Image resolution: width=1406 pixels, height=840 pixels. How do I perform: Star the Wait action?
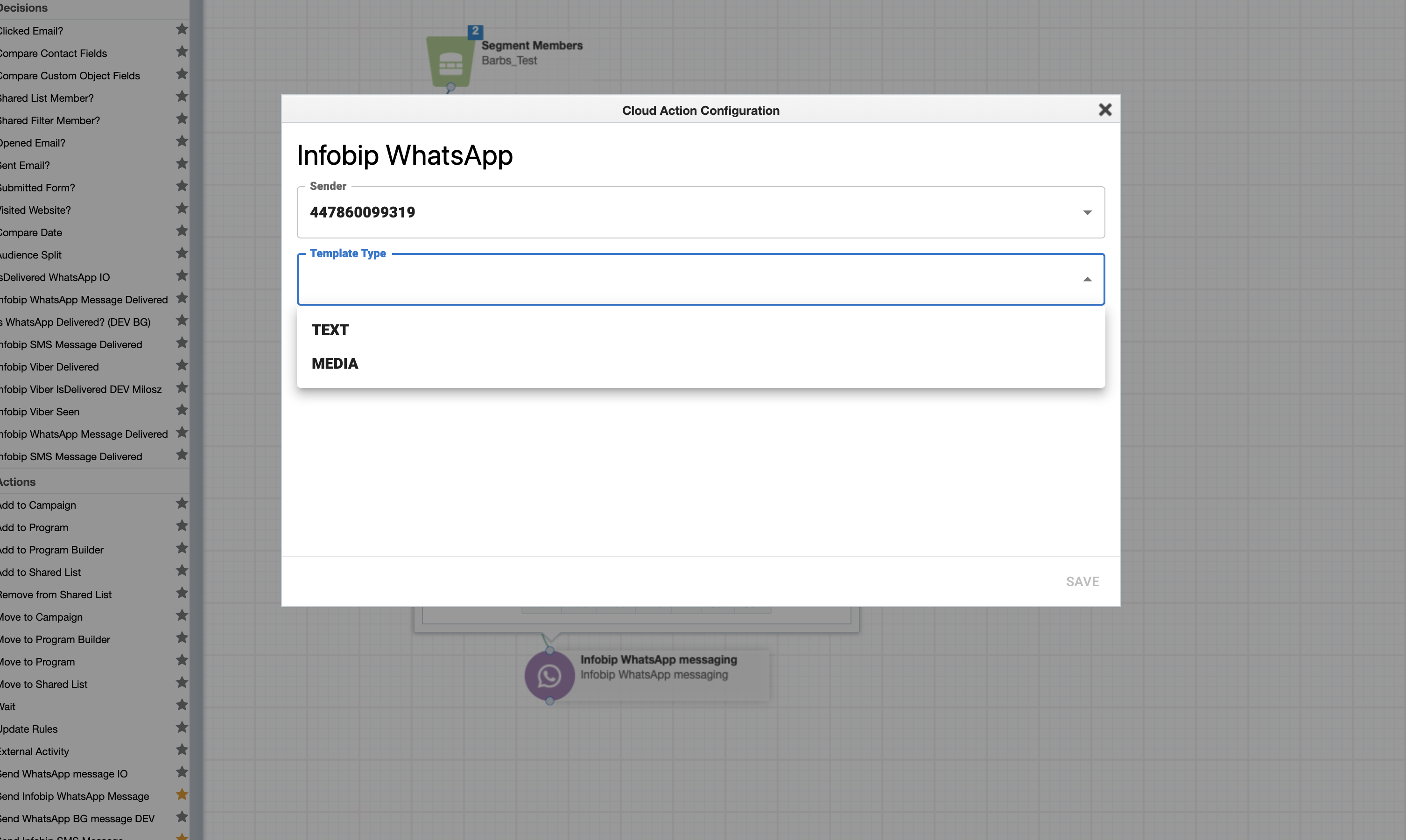182,705
